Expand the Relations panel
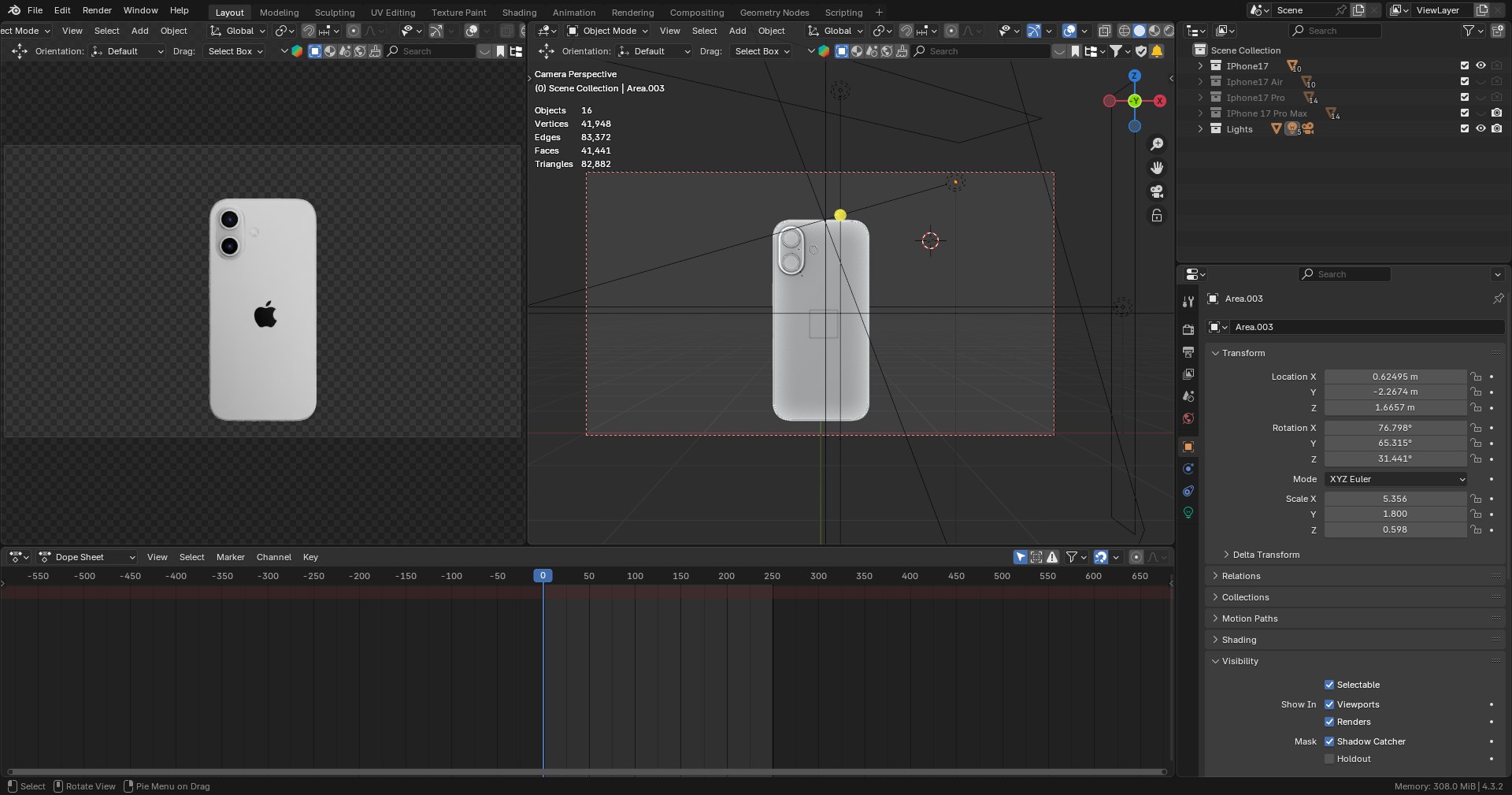Viewport: 1512px width, 795px height. pyautogui.click(x=1241, y=576)
